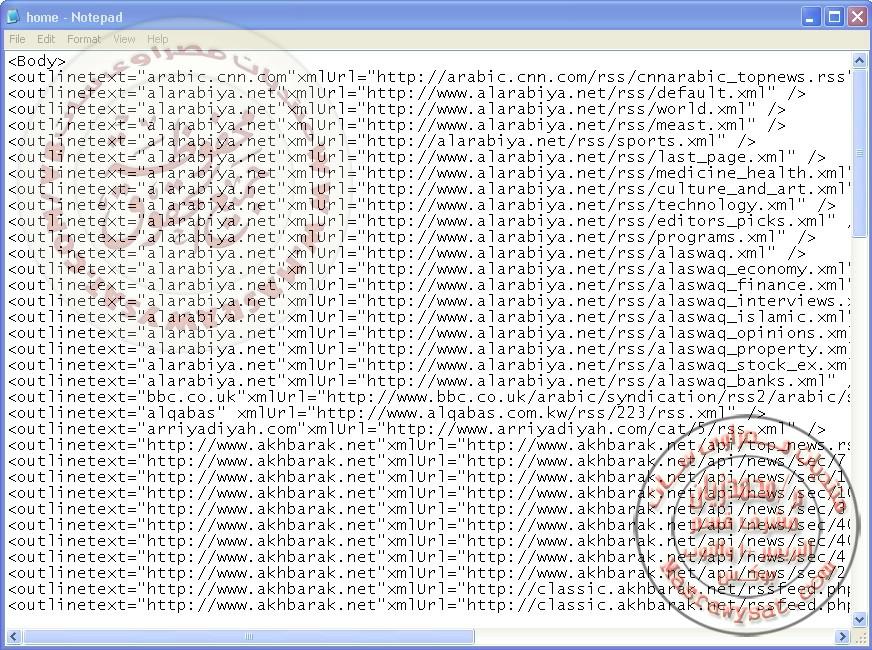This screenshot has height=650, width=872.
Task: Click the alqabas outline line
Action: 387,414
